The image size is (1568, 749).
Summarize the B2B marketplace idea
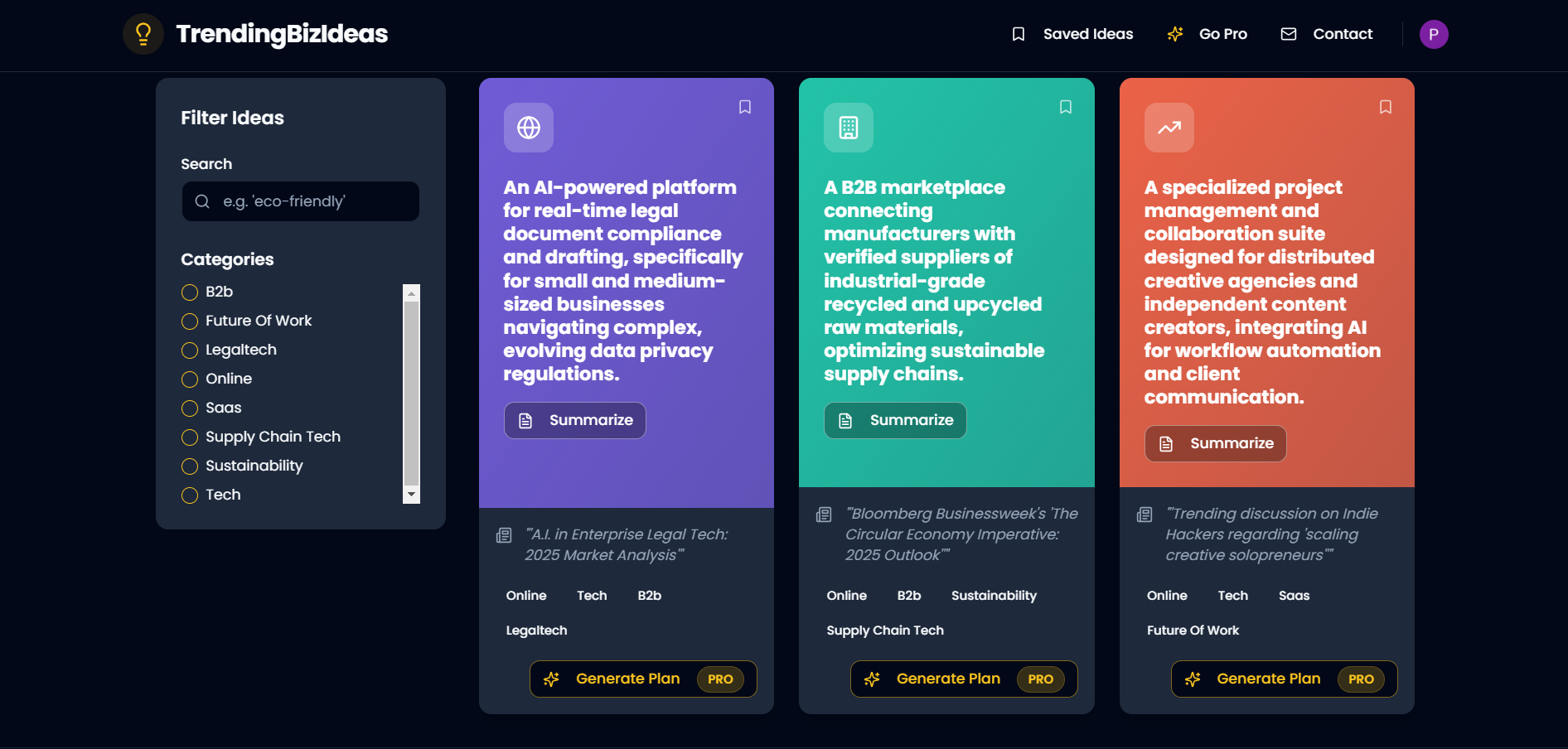click(x=895, y=420)
